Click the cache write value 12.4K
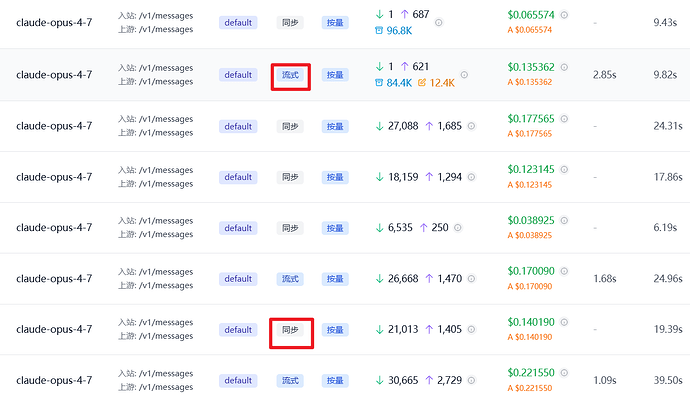The image size is (690, 403). coord(442,83)
